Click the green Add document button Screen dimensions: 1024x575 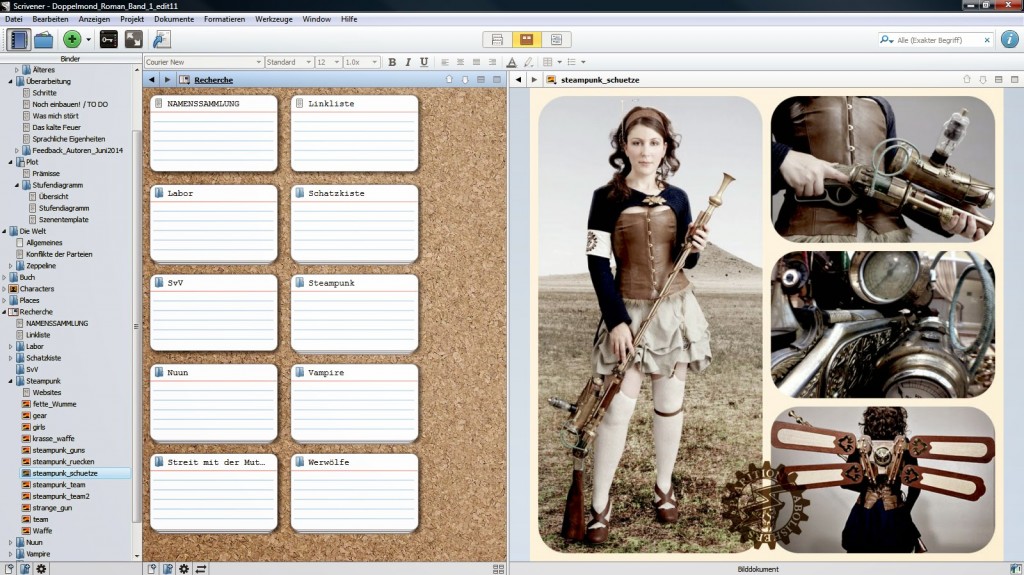[71, 40]
